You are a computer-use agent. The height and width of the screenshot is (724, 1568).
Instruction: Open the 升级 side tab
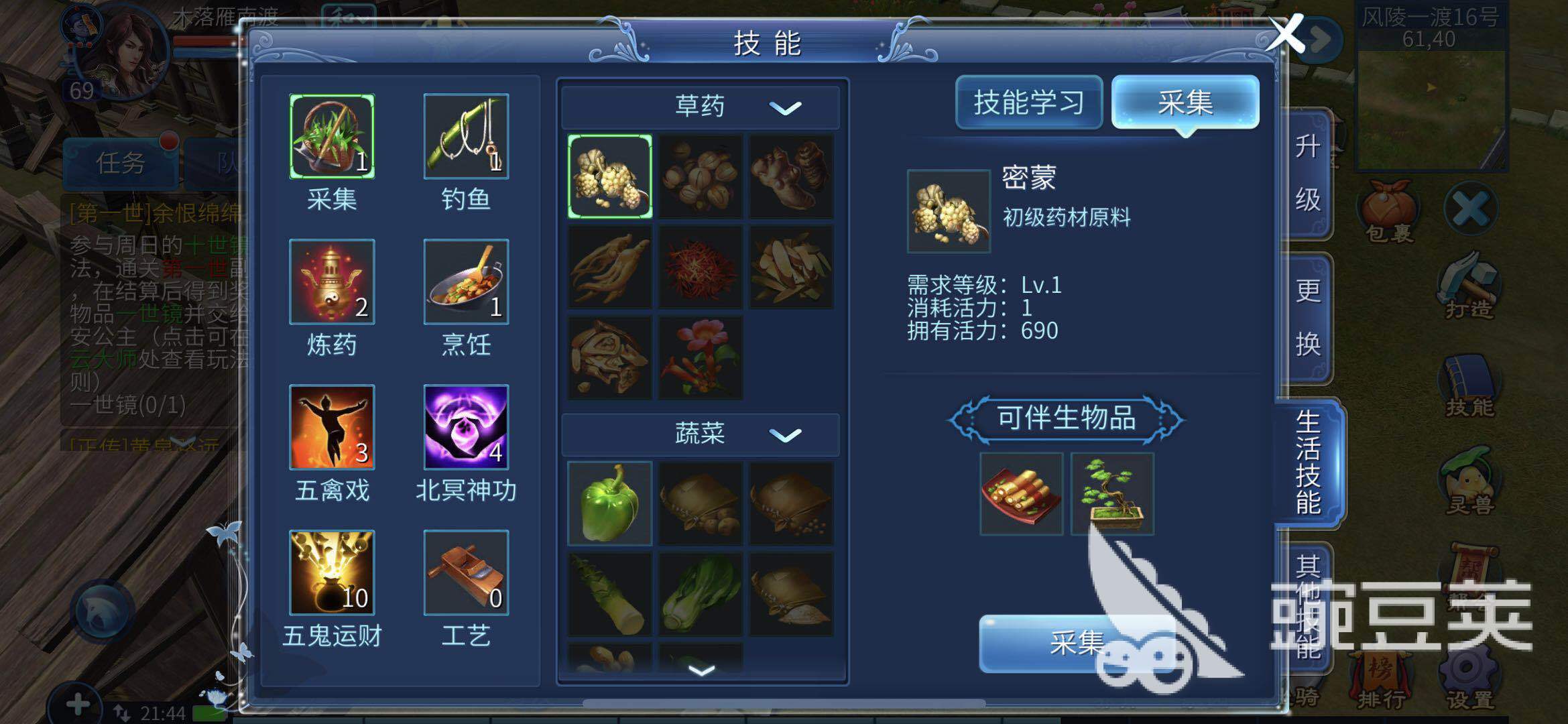[1307, 173]
